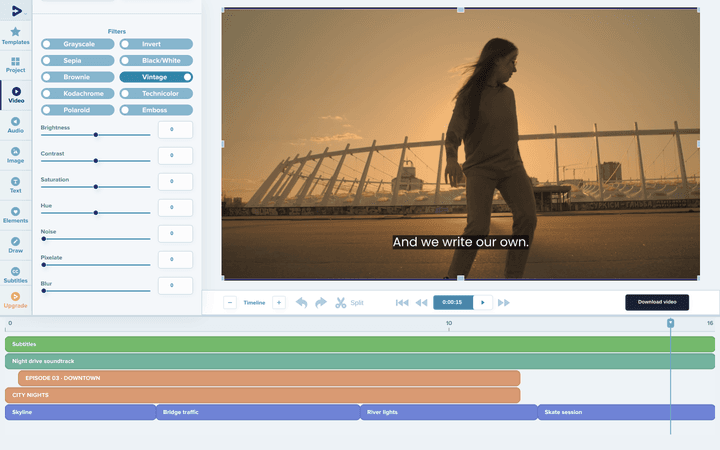This screenshot has width=720, height=450.
Task: Open the Text sidebar section
Action: (16, 185)
